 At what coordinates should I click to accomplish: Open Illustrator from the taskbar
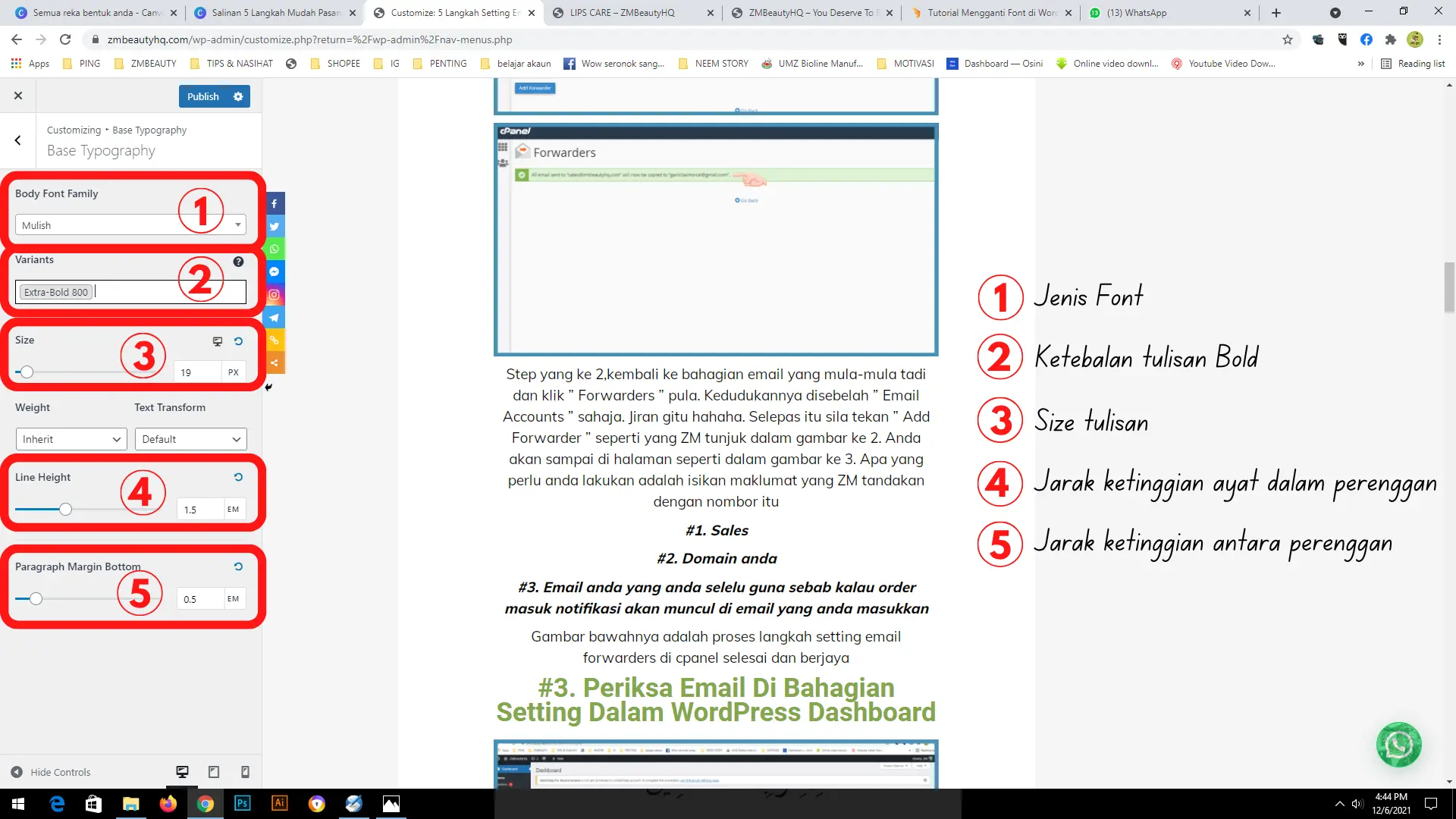point(280,803)
